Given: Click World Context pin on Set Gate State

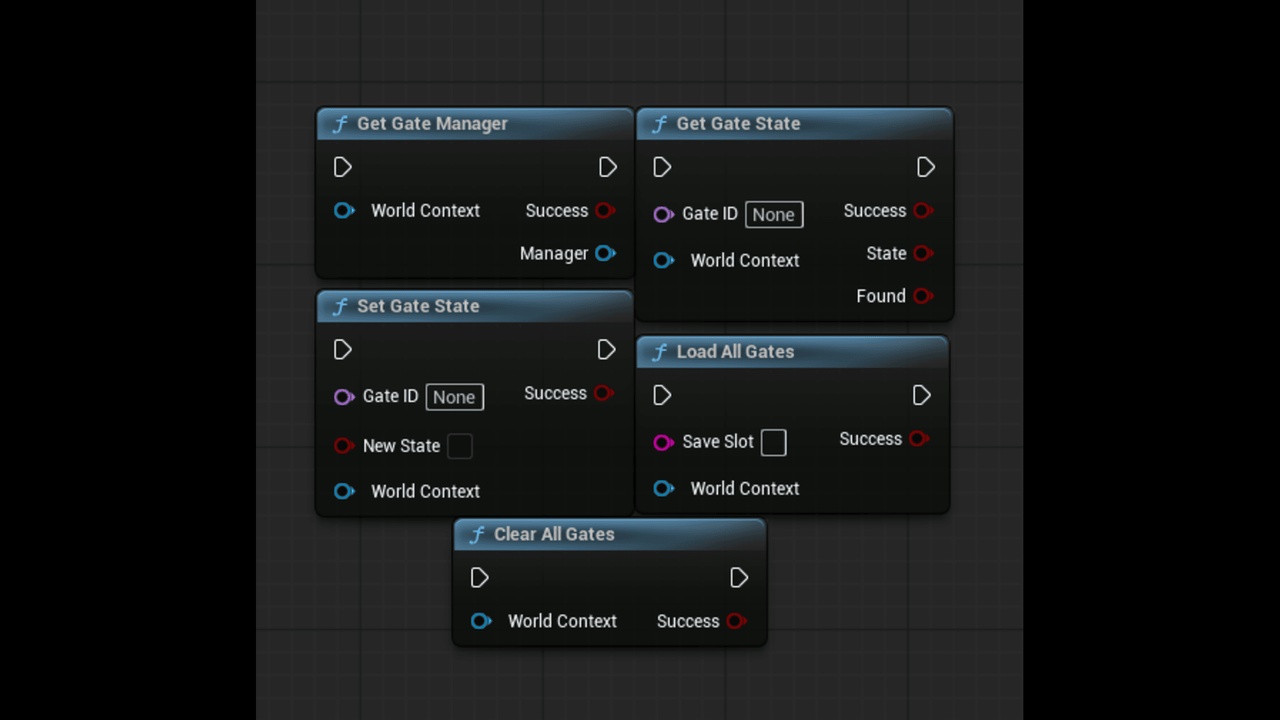Looking at the screenshot, I should tap(344, 491).
